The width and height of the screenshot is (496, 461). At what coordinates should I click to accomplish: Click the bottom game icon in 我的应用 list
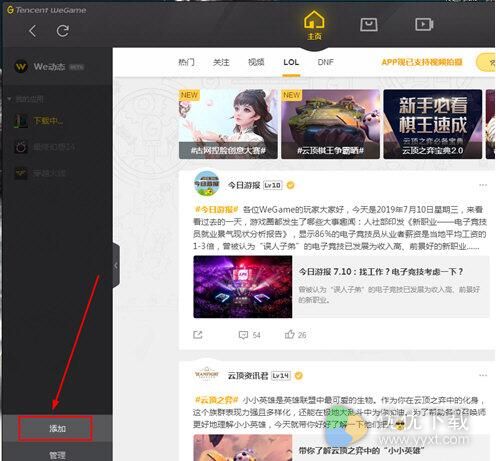(21, 173)
